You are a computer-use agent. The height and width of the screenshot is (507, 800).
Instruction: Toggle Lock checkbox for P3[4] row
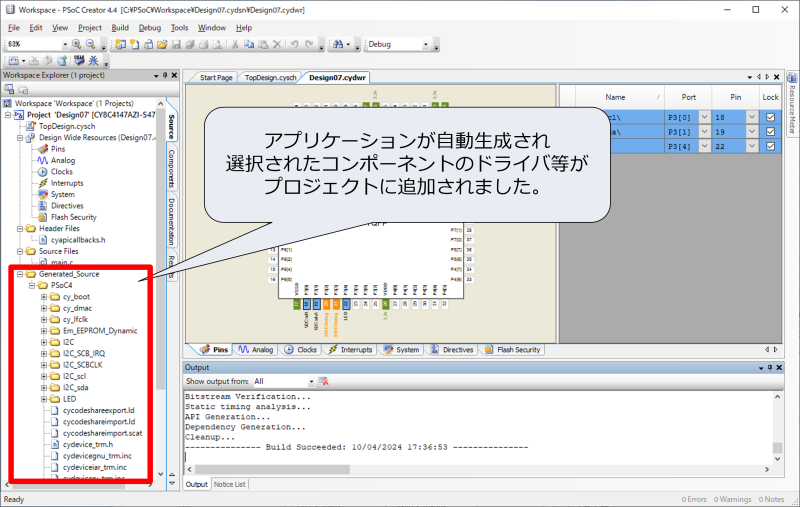coord(770,146)
